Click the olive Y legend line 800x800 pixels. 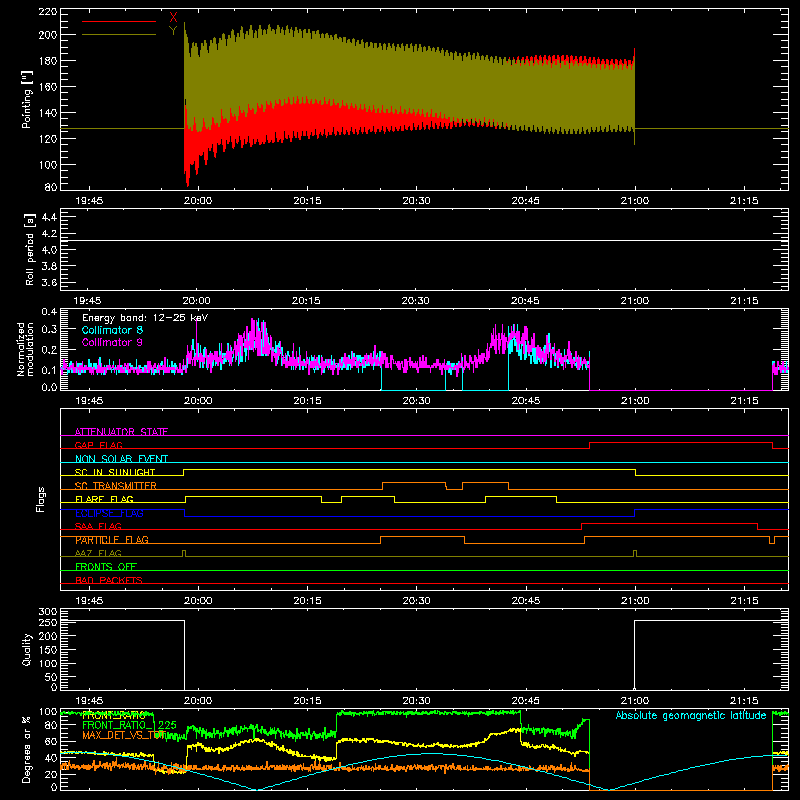[119, 35]
